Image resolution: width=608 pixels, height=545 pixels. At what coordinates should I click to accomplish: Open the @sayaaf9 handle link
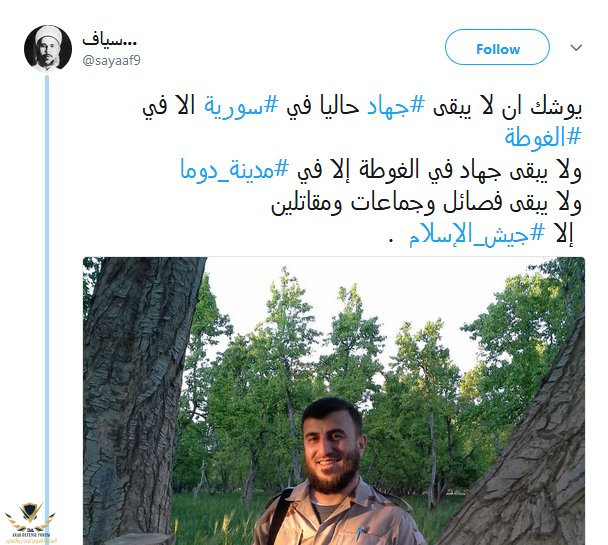(111, 60)
